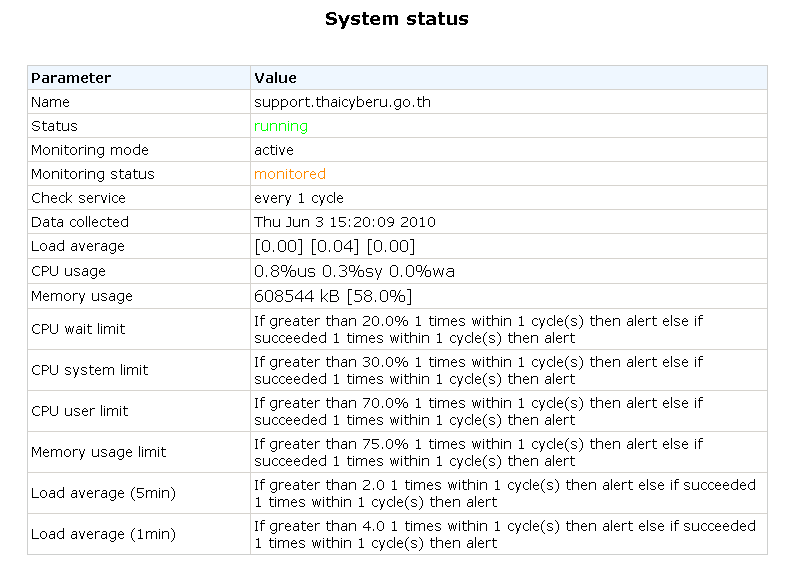
Task: Click the '0.8%us 0.3%sy 0.0%wa' value
Action: [x=354, y=272]
